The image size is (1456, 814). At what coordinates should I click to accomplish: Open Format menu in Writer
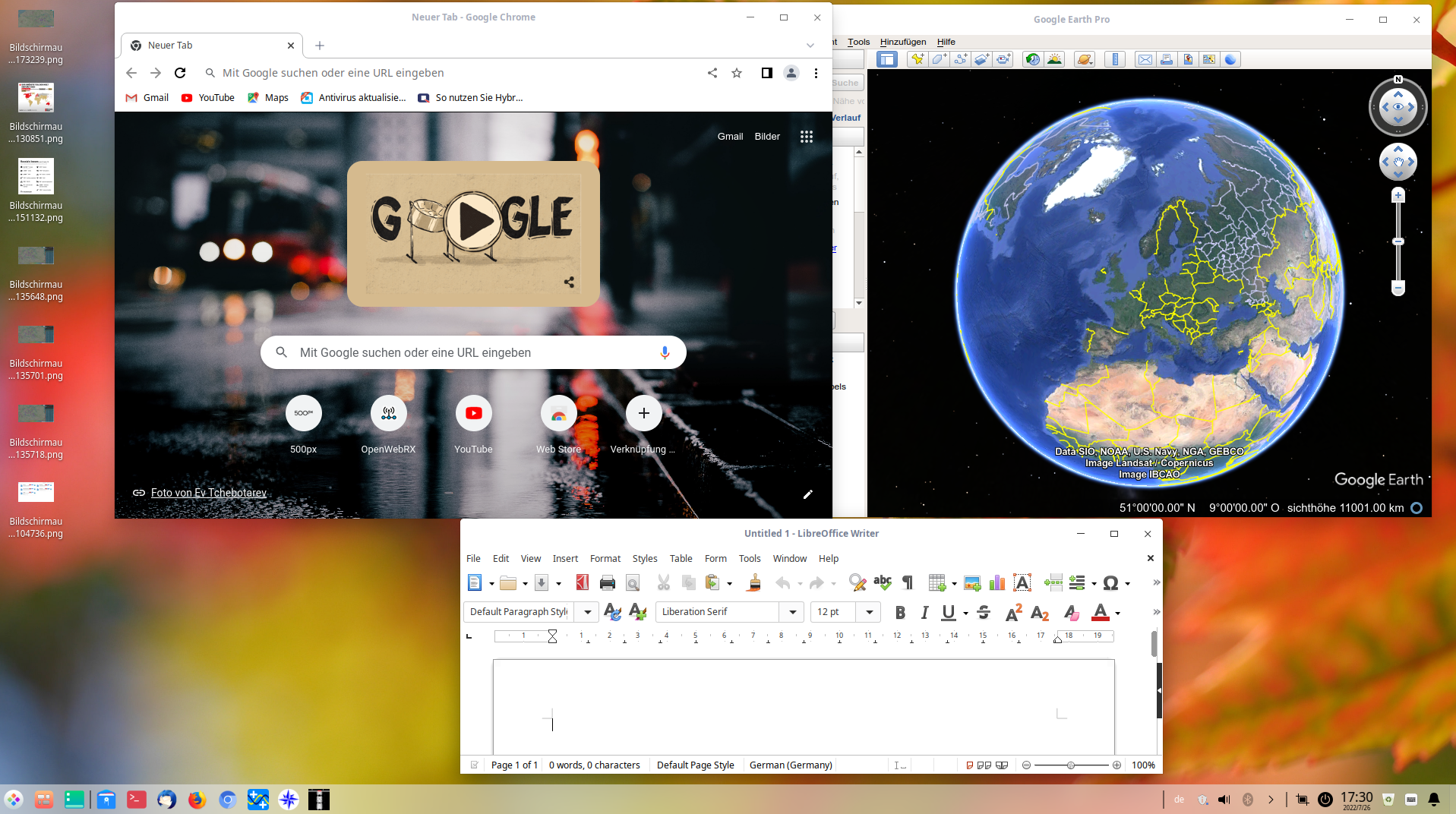[605, 558]
